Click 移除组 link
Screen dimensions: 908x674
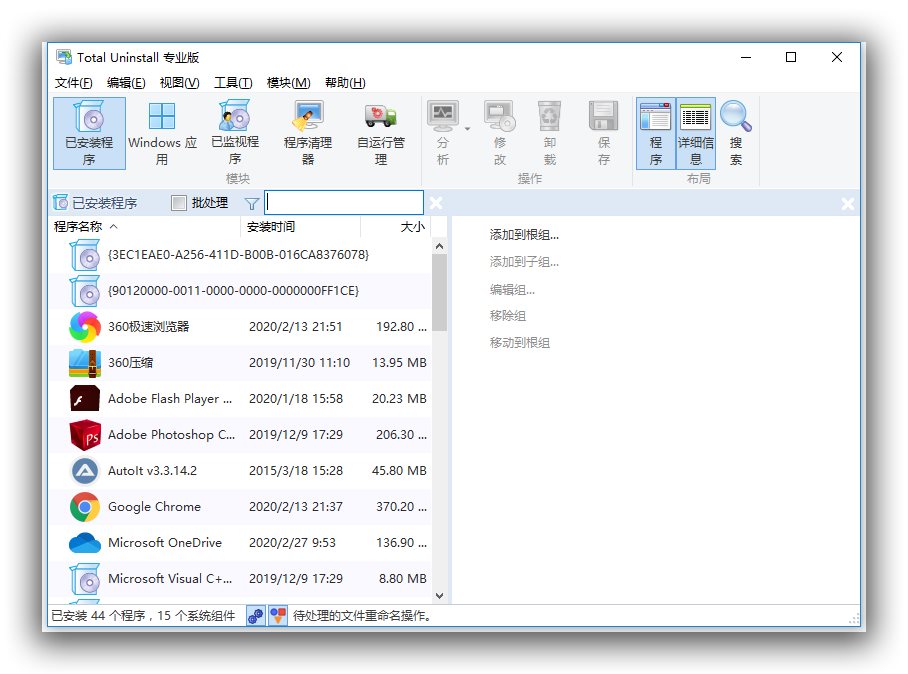click(507, 316)
